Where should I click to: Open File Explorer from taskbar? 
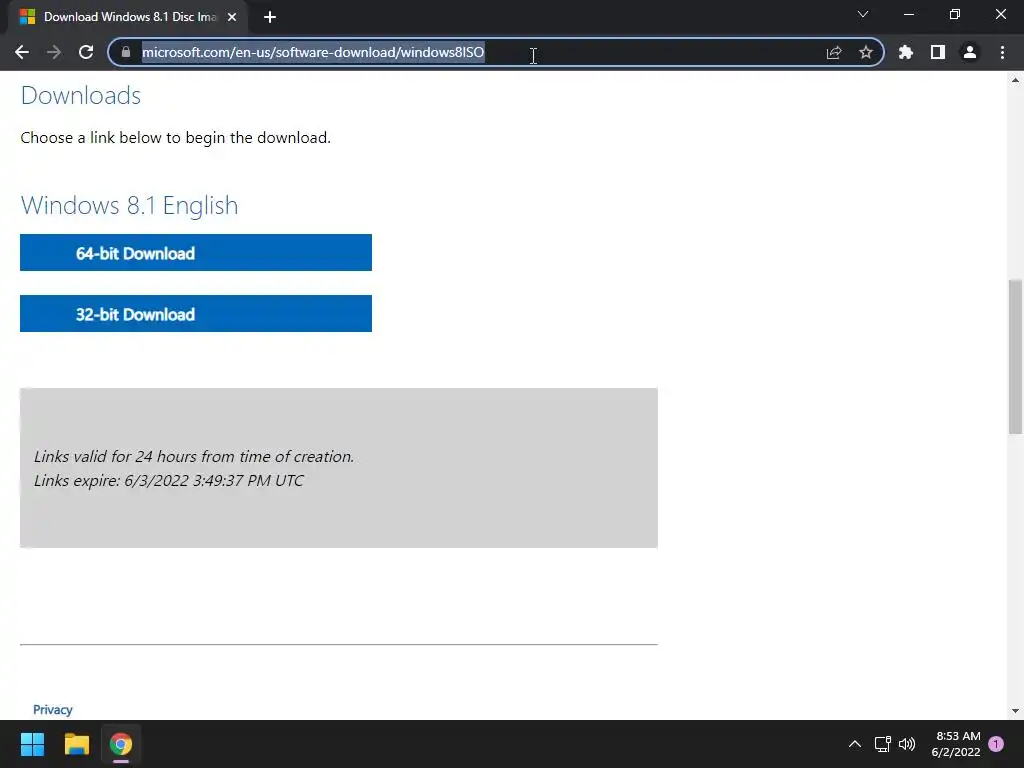click(x=76, y=744)
